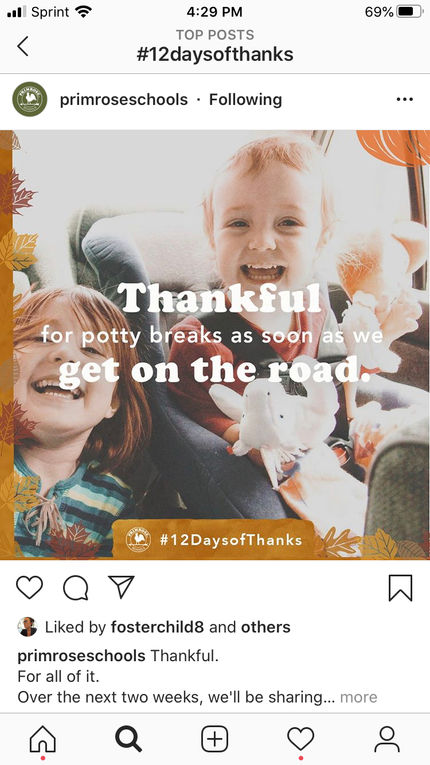Open fosterchild8 liker profile
This screenshot has height=765, width=430.
tap(157, 627)
